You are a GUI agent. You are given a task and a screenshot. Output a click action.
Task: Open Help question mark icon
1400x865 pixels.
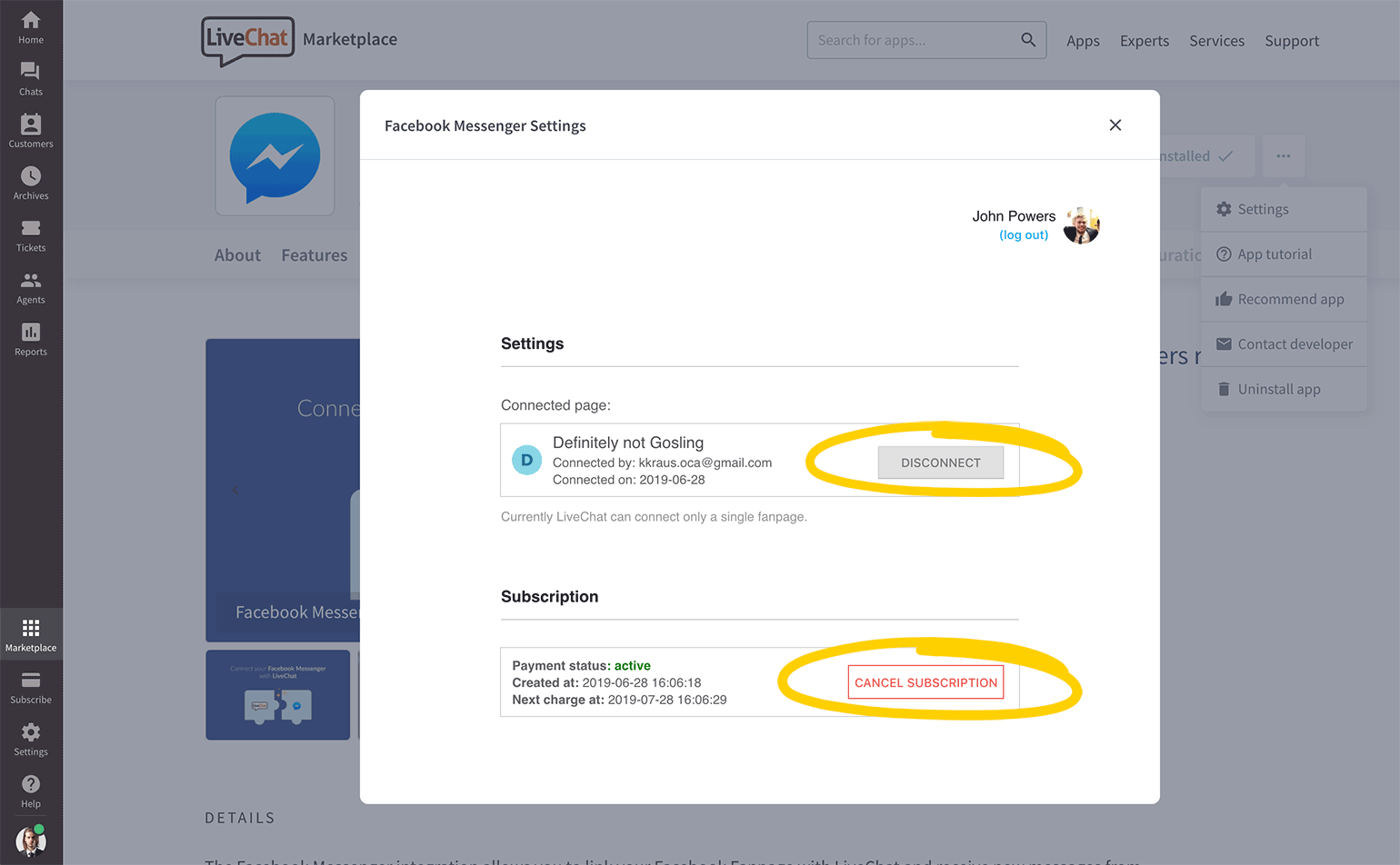pyautogui.click(x=31, y=791)
